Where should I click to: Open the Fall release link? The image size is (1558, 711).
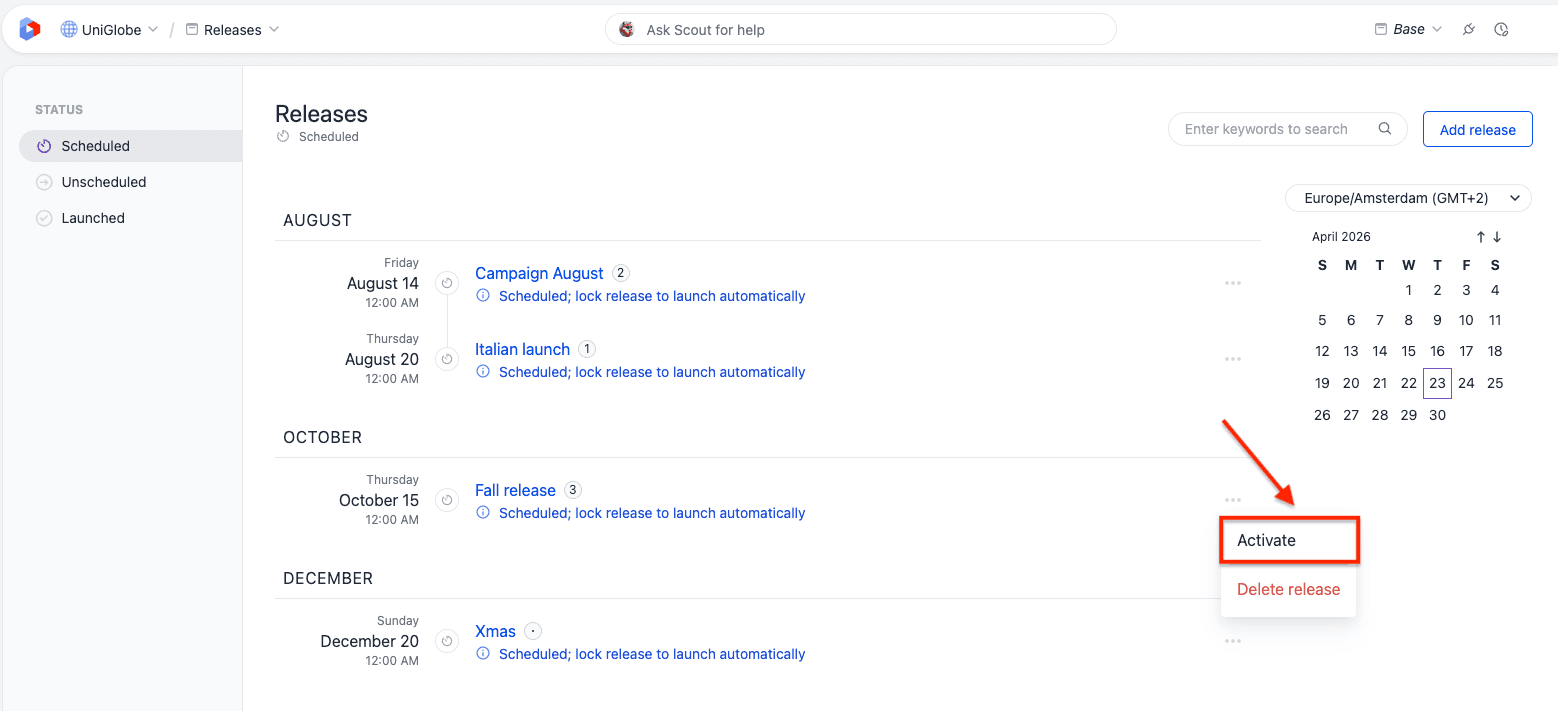pyautogui.click(x=515, y=490)
